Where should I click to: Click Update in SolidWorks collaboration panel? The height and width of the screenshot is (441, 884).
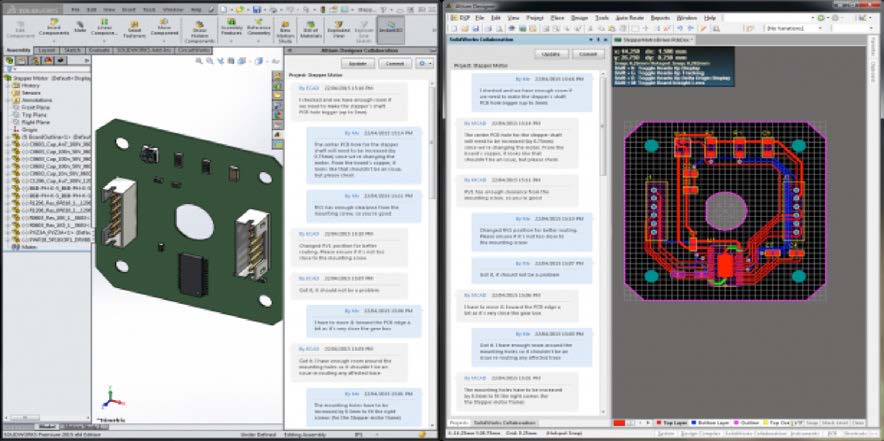(x=358, y=64)
